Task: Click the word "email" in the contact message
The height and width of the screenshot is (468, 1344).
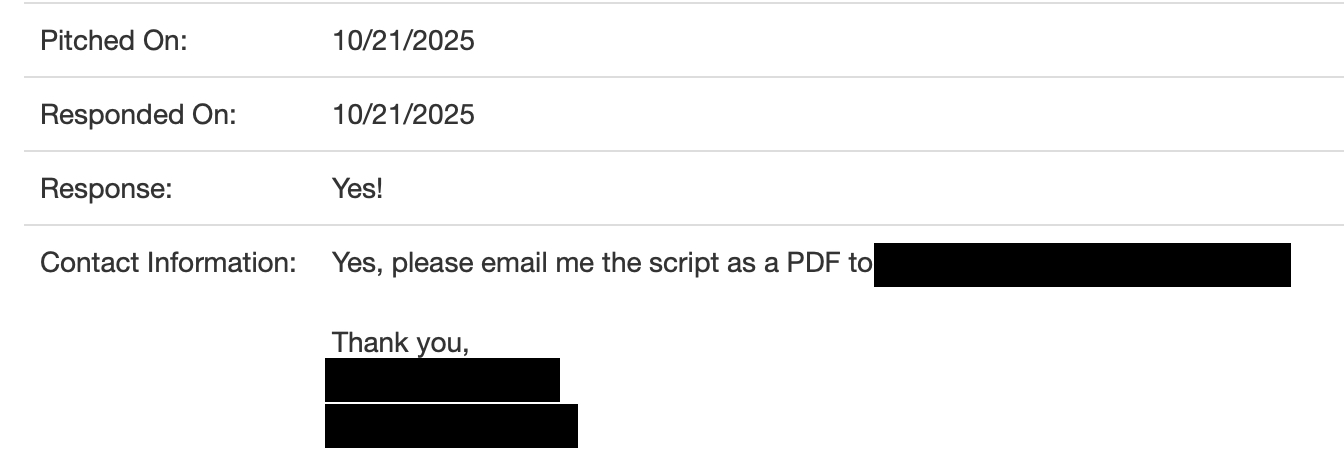Action: (x=513, y=264)
